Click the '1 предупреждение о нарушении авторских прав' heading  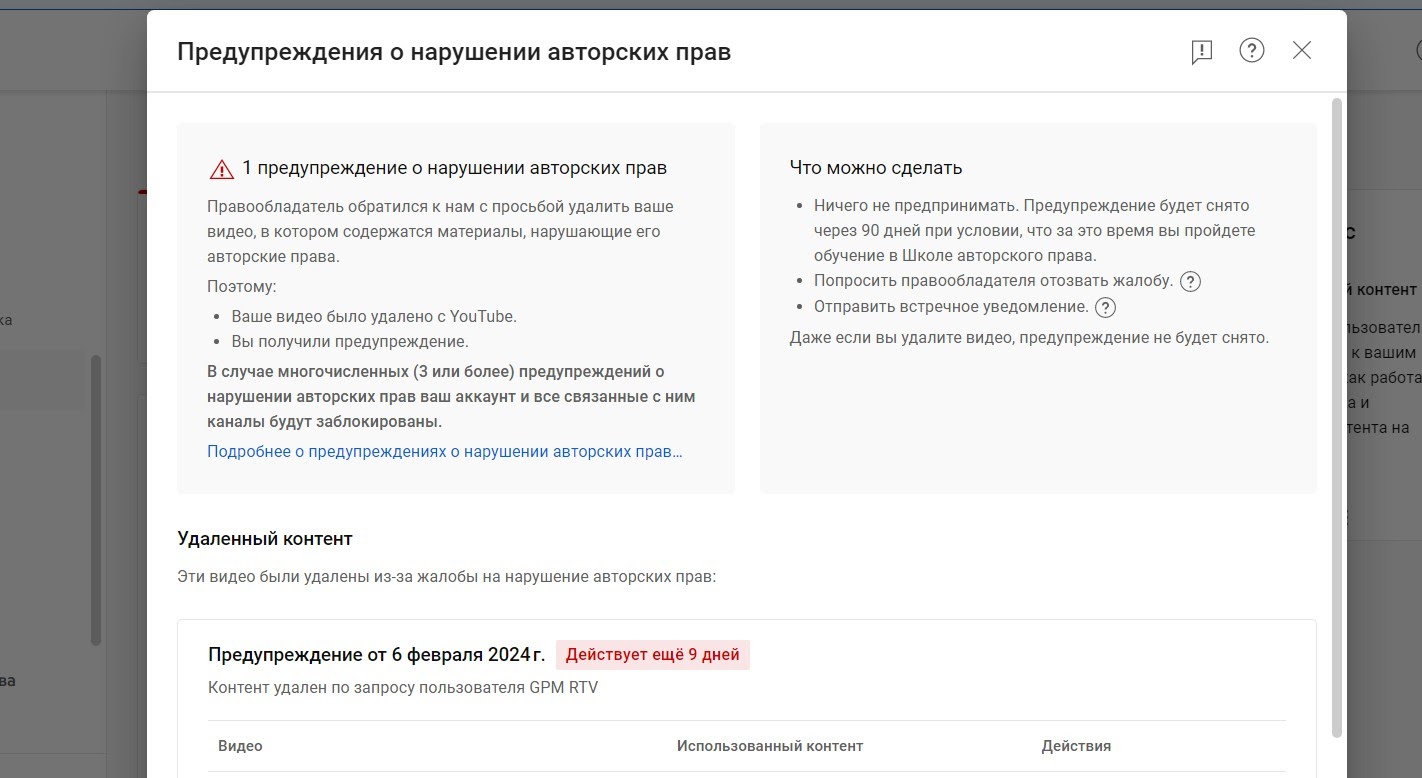[x=455, y=168]
